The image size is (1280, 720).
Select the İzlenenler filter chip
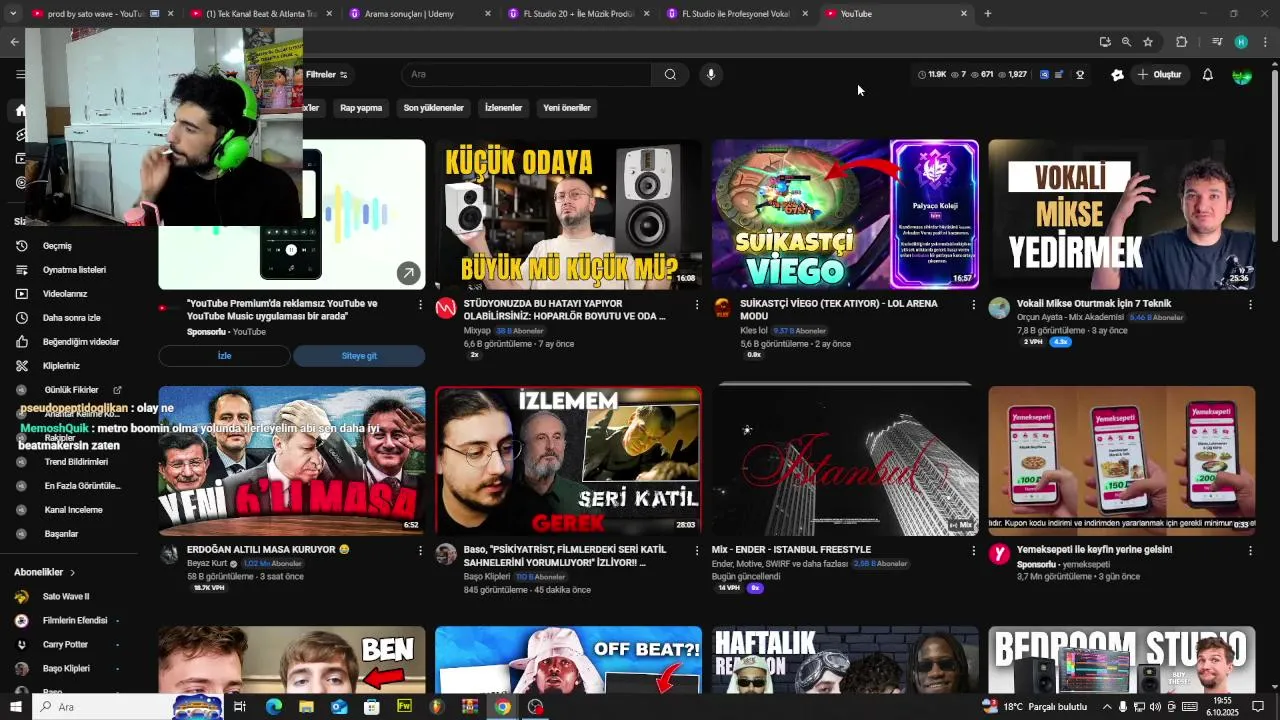pyautogui.click(x=503, y=108)
